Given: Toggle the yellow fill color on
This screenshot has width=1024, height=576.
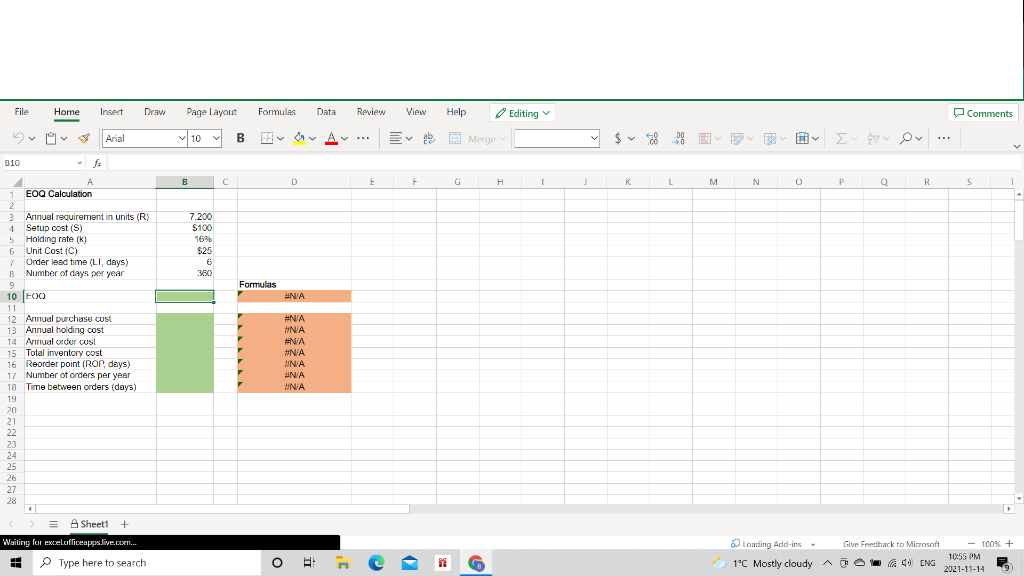Looking at the screenshot, I should pos(300,139).
